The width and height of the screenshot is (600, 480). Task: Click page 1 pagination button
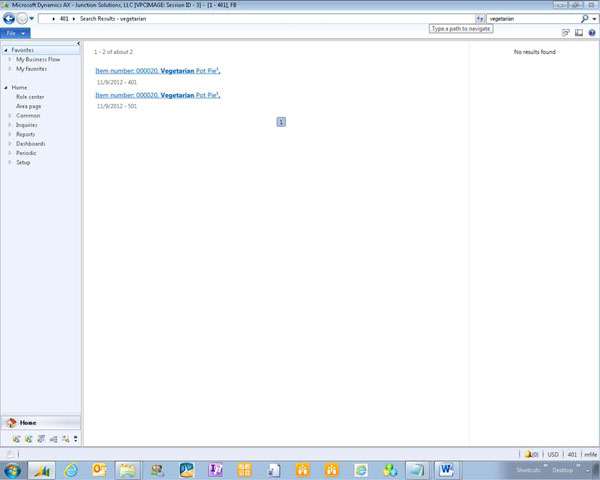point(281,122)
